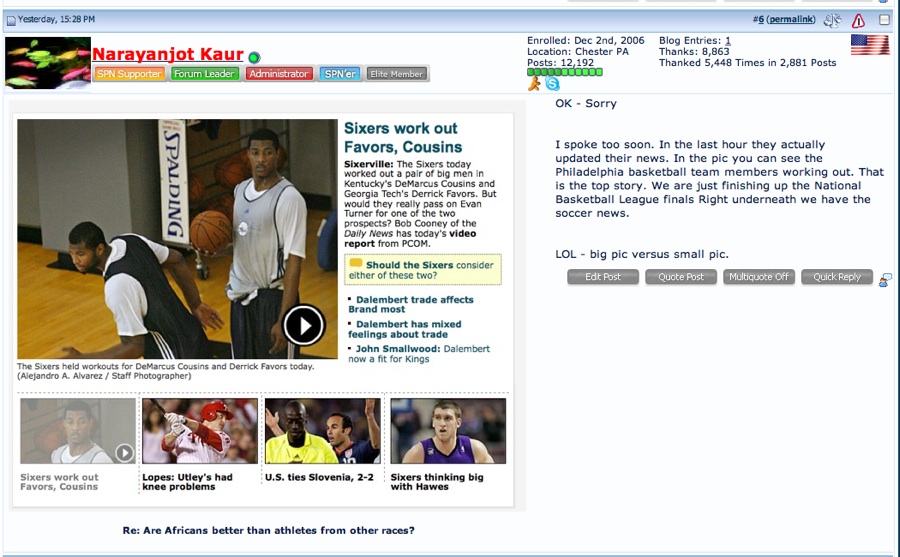The image size is (900, 557).
Task: Click the Enrolled: Dec 2nd, 2006 text
Action: pos(585,41)
